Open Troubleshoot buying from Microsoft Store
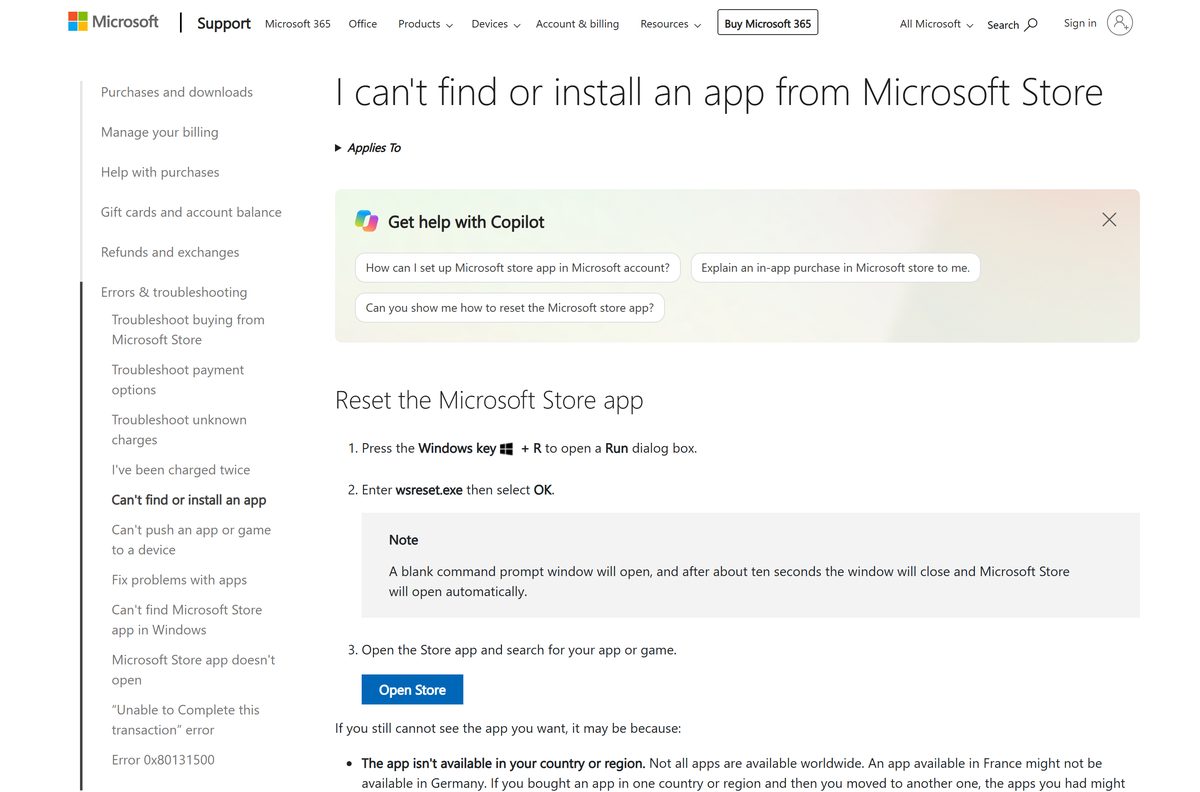Screen dimensions: 1200x792 [188, 330]
